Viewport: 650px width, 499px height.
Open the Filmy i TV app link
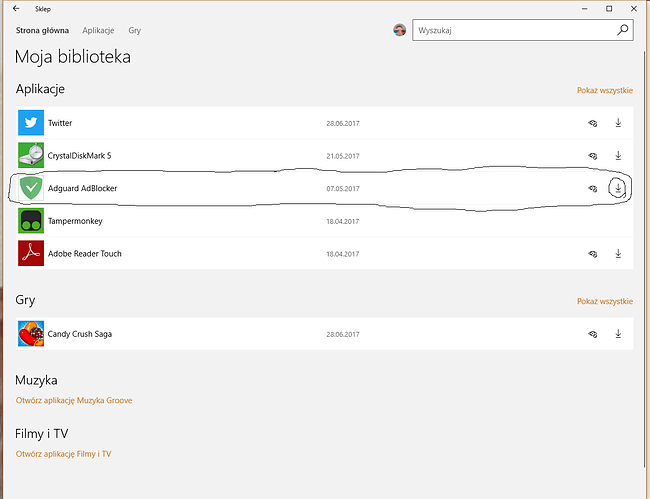63,454
